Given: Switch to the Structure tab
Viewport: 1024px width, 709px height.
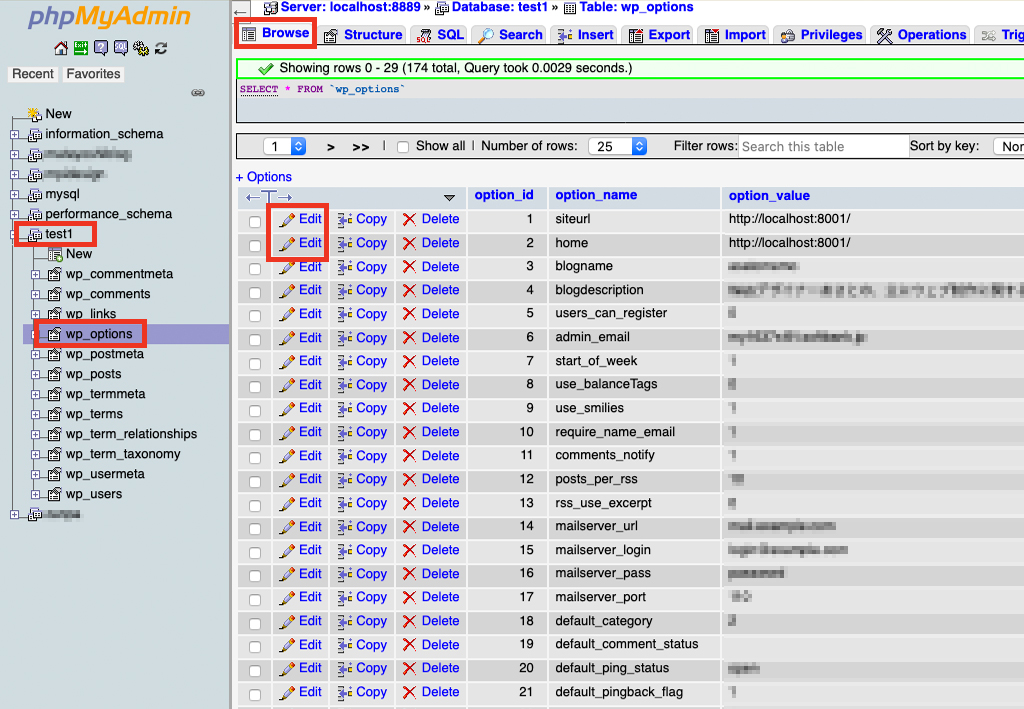Looking at the screenshot, I should tap(364, 35).
